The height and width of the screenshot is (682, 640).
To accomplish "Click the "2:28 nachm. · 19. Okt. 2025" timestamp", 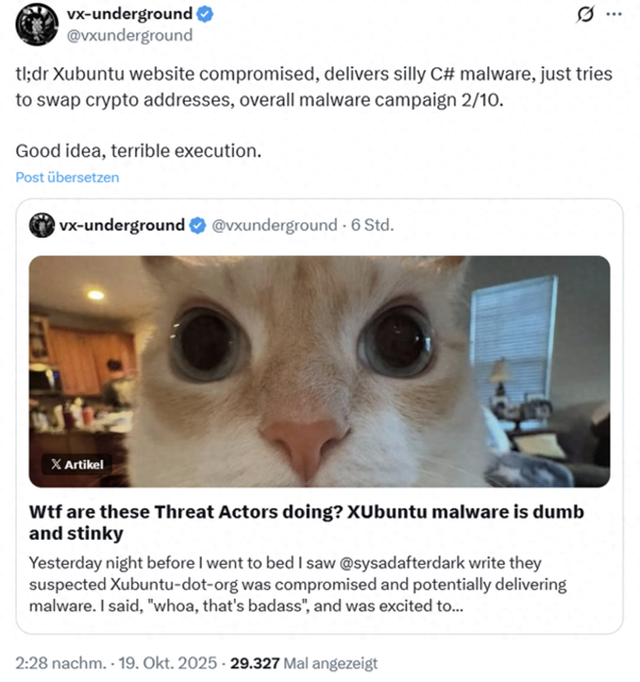I will coord(115,663).
